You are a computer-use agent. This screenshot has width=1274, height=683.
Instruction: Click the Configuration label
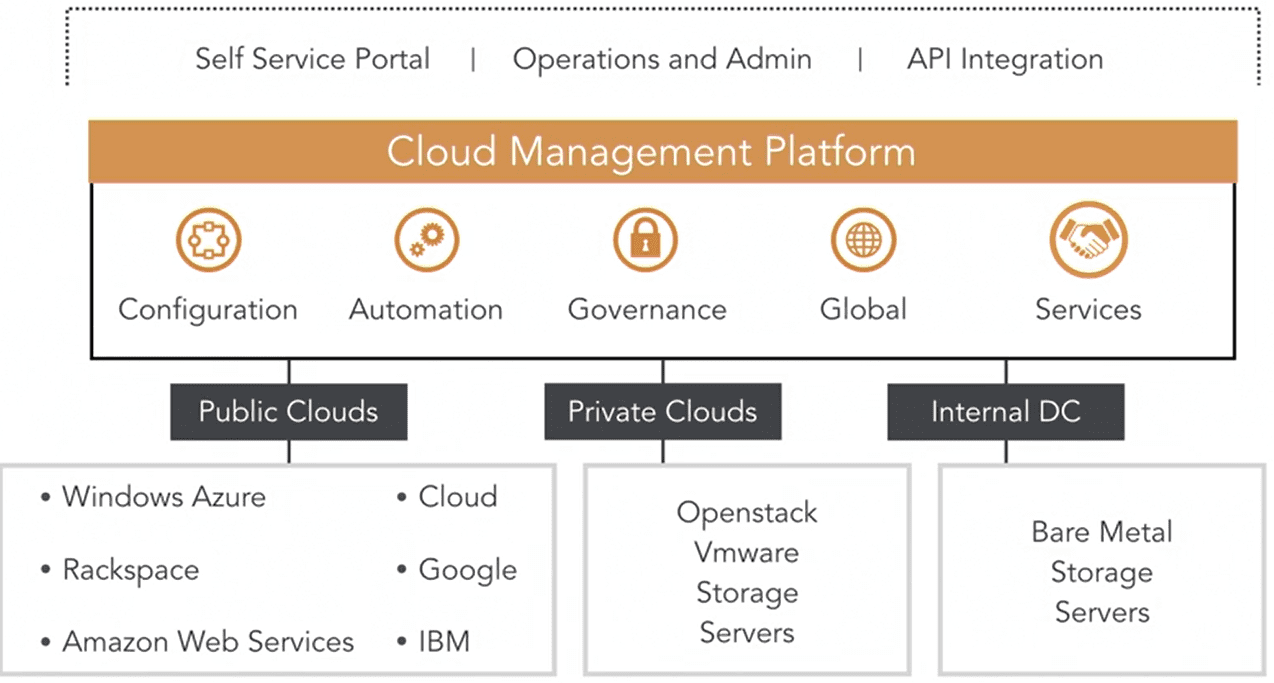point(208,310)
